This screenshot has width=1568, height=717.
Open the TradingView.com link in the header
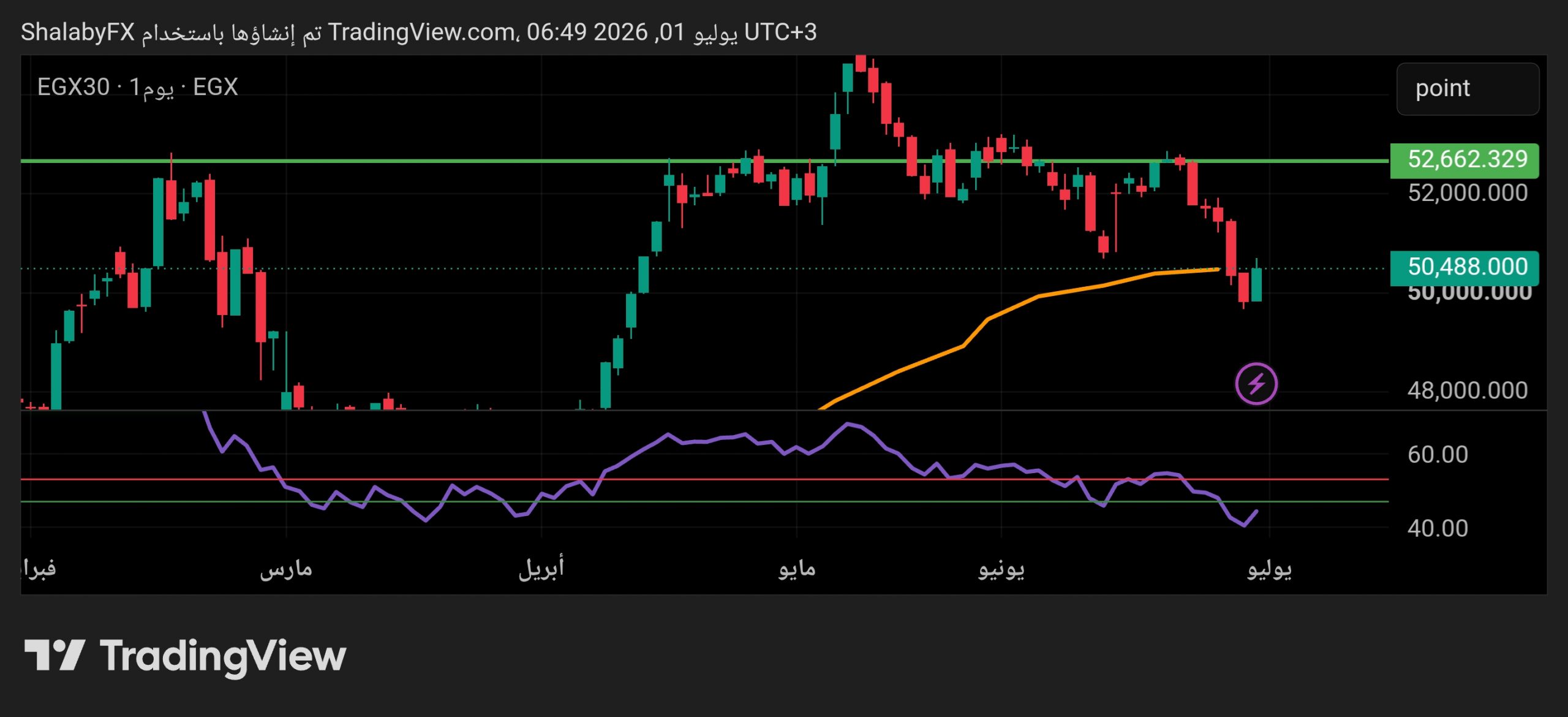pyautogui.click(x=421, y=32)
